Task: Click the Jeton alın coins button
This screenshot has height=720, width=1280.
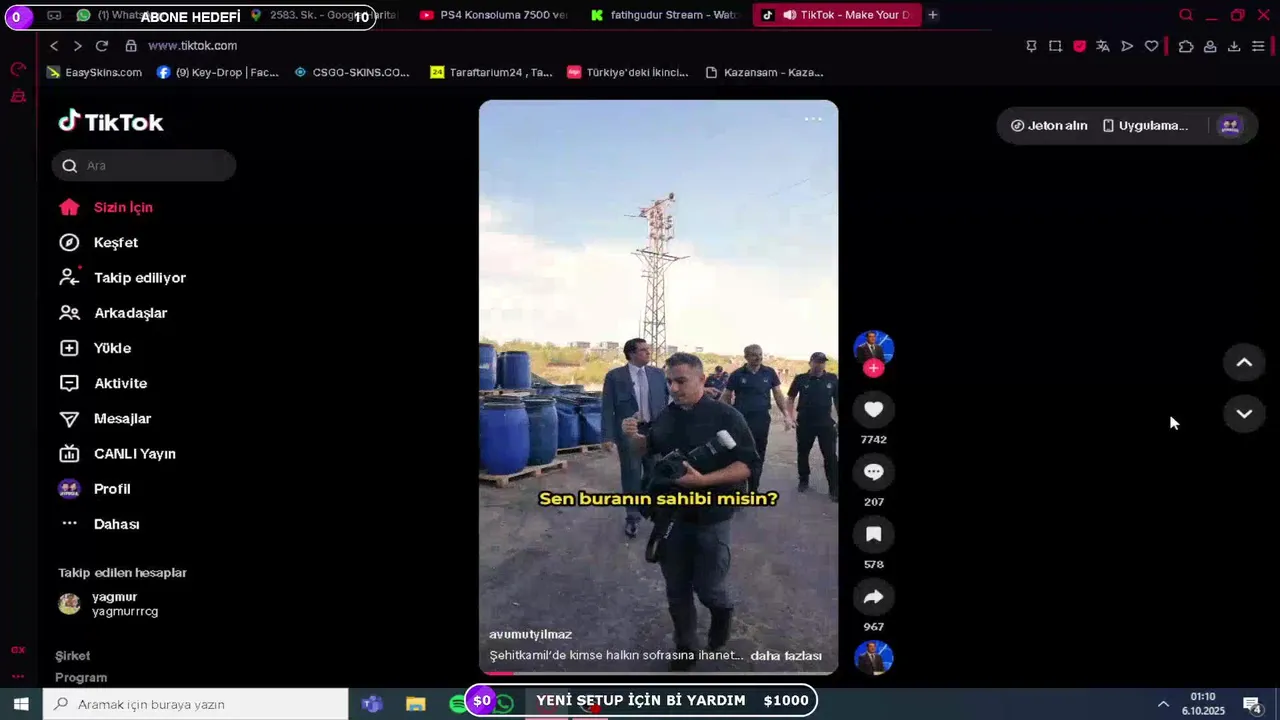Action: 1049,125
